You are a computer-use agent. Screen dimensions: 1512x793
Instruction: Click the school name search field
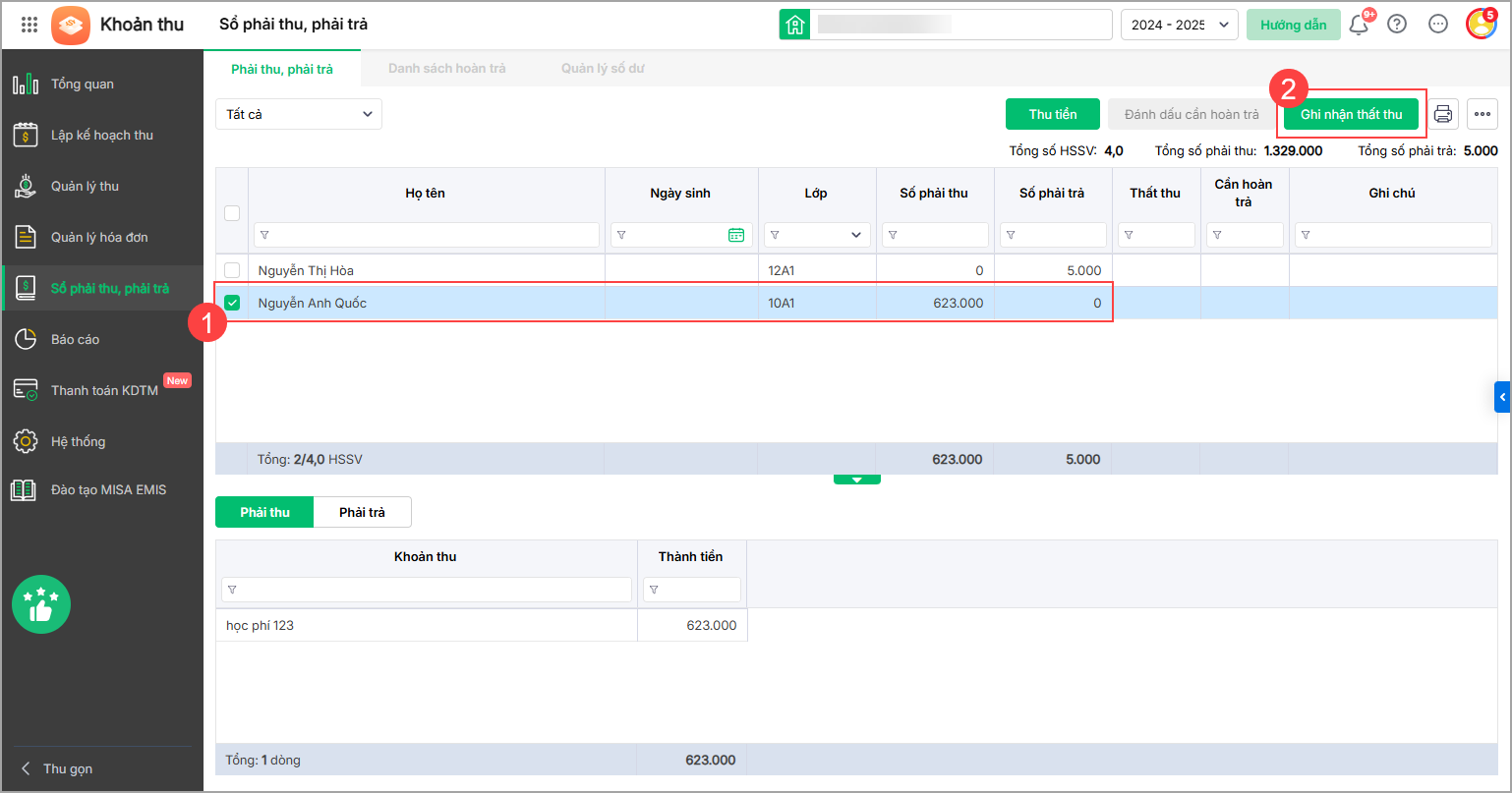click(x=961, y=25)
